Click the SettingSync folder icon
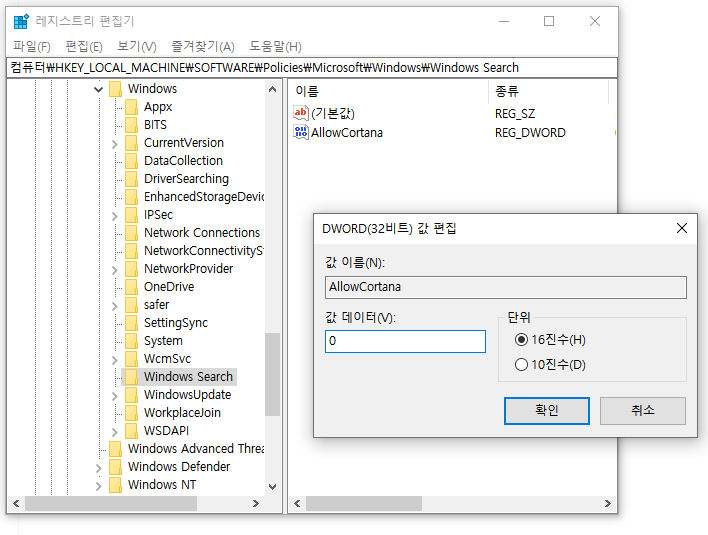The width and height of the screenshot is (708, 535). (131, 323)
